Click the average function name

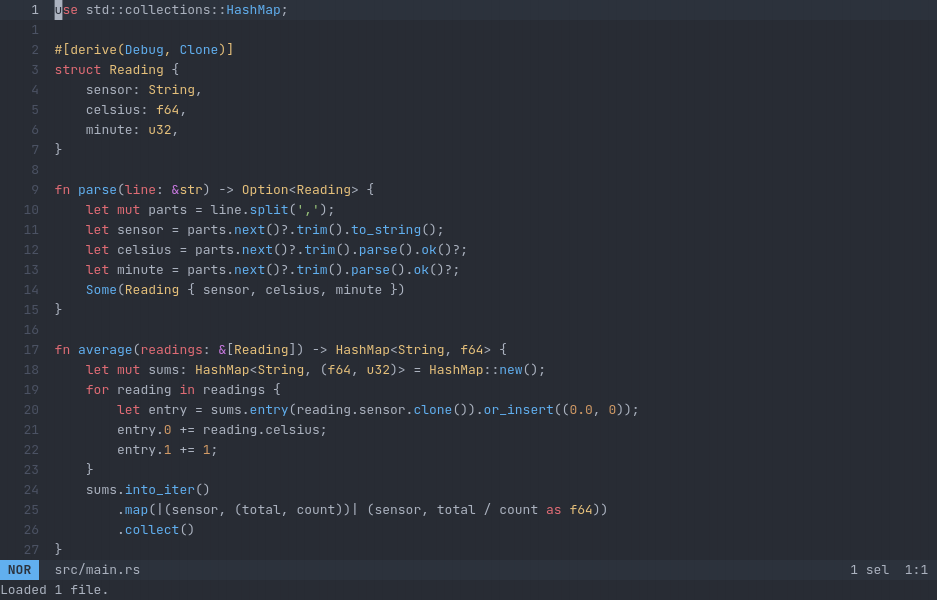click(x=105, y=350)
